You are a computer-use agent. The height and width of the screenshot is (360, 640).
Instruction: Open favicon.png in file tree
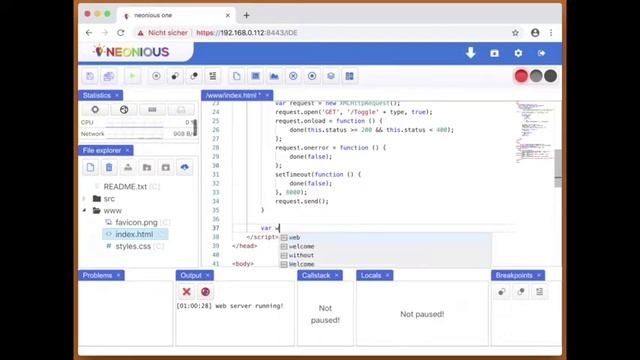tap(136, 222)
